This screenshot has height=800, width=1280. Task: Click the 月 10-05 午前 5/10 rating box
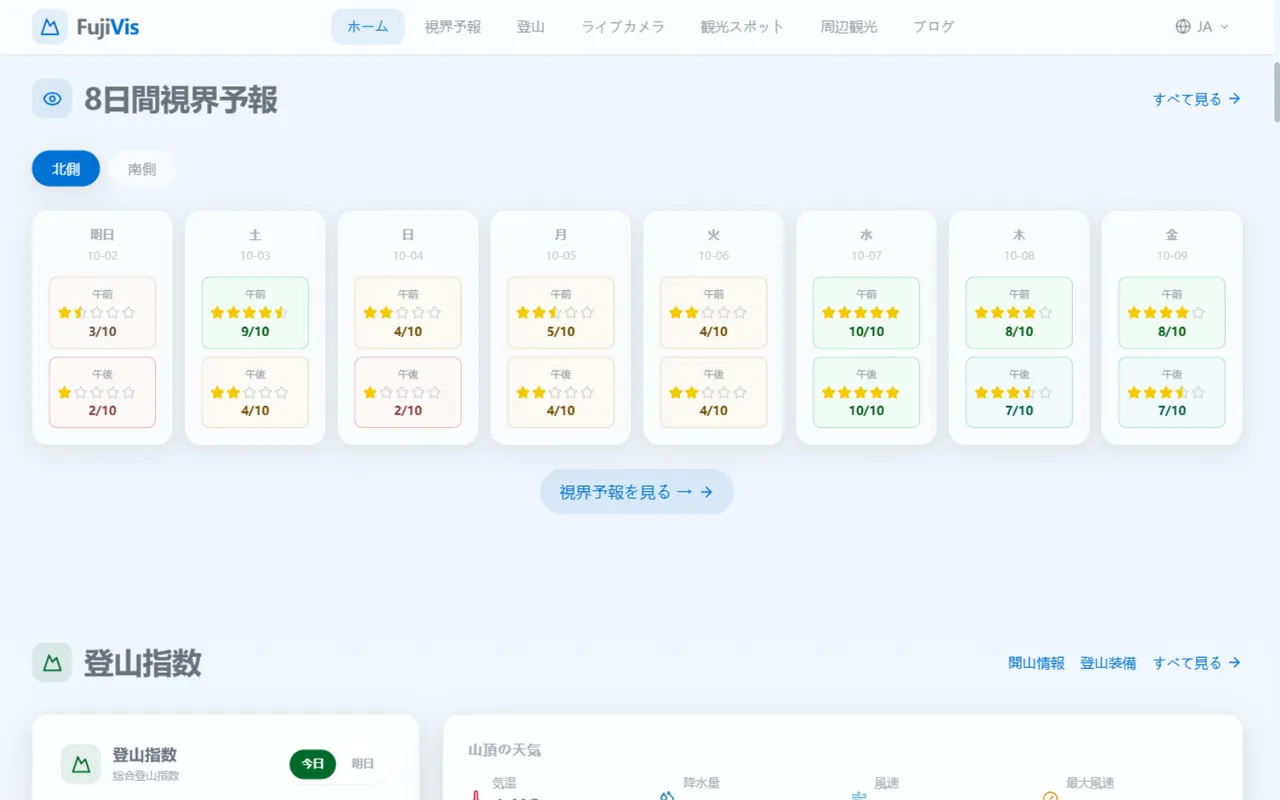561,313
